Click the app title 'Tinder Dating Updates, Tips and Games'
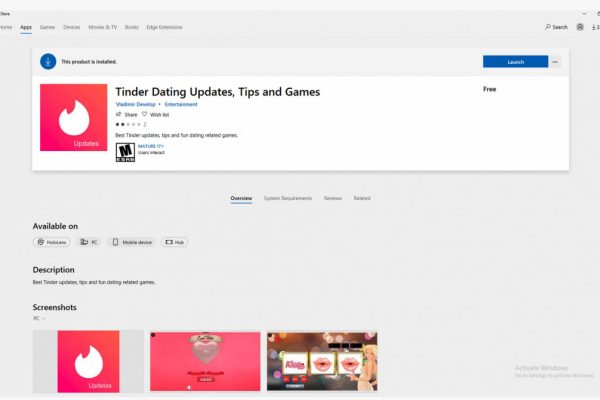Viewport: 600px width, 400px height. [x=218, y=92]
